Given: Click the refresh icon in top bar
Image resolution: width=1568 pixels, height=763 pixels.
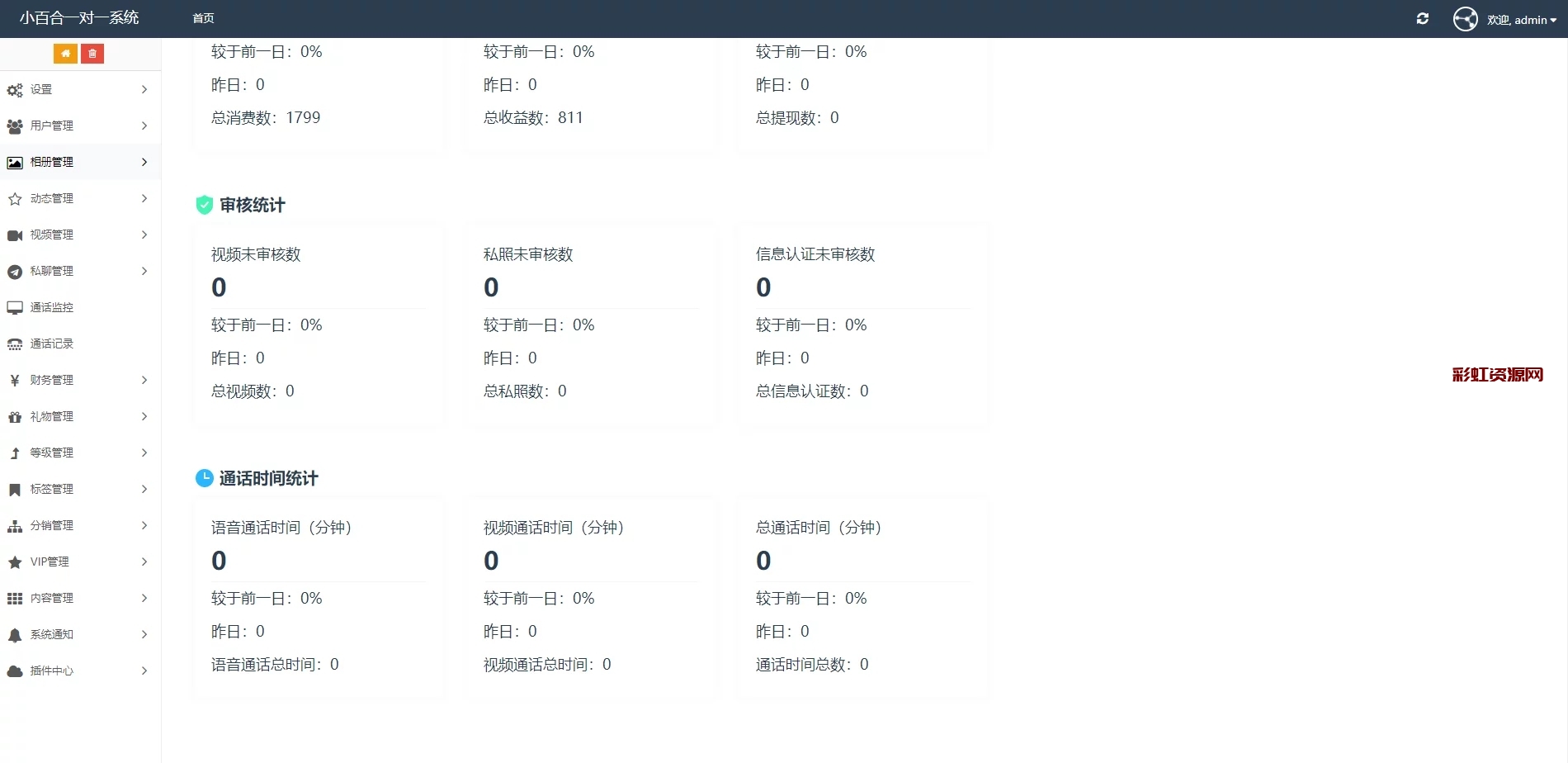Looking at the screenshot, I should point(1423,19).
